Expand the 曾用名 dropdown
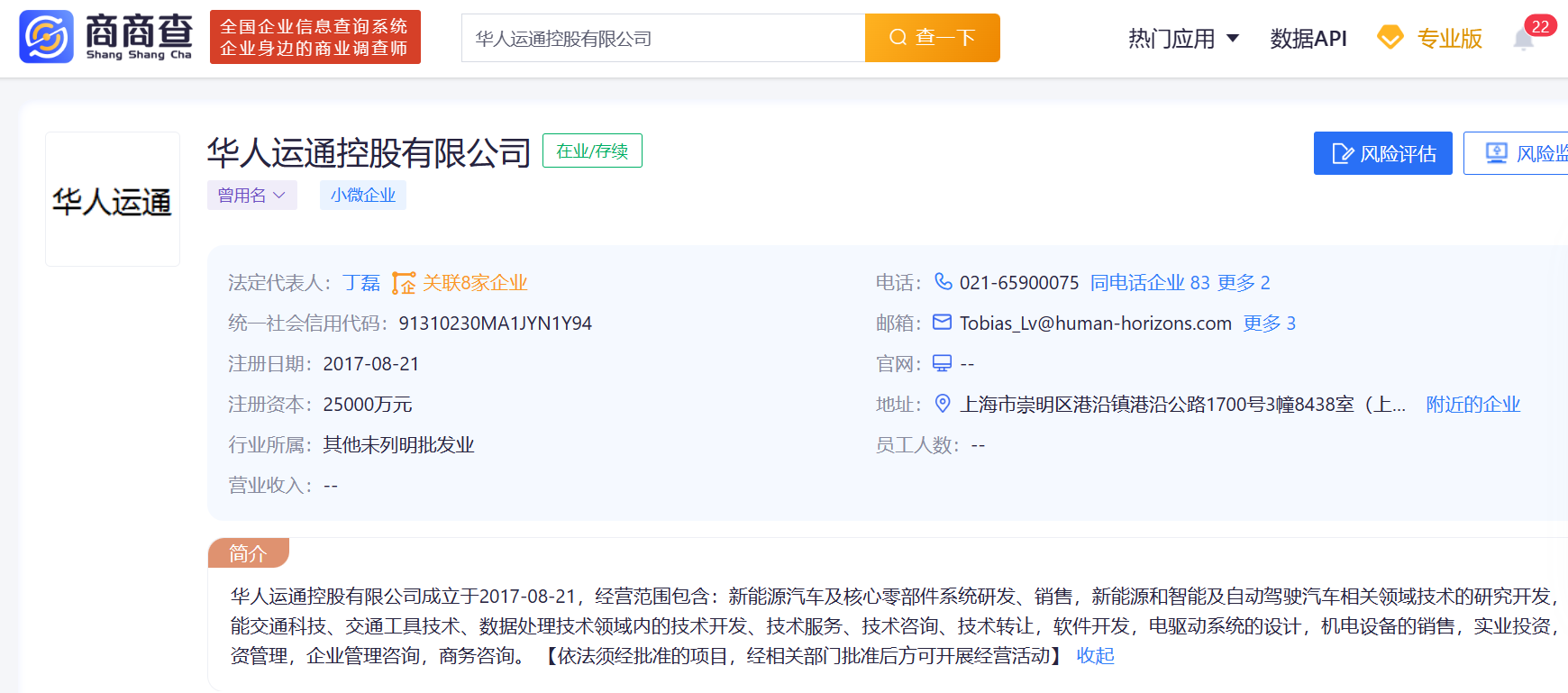 (x=251, y=195)
